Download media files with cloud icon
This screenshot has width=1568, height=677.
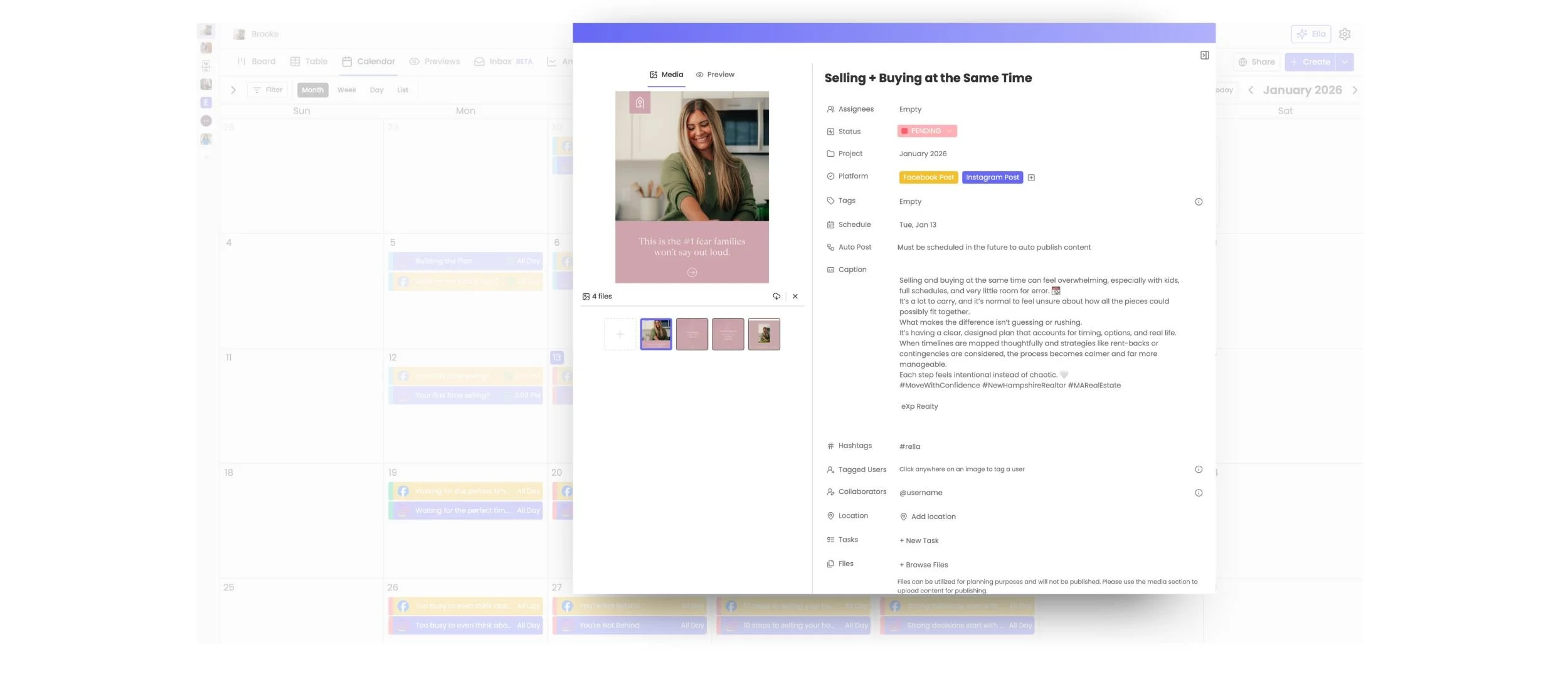(x=776, y=297)
